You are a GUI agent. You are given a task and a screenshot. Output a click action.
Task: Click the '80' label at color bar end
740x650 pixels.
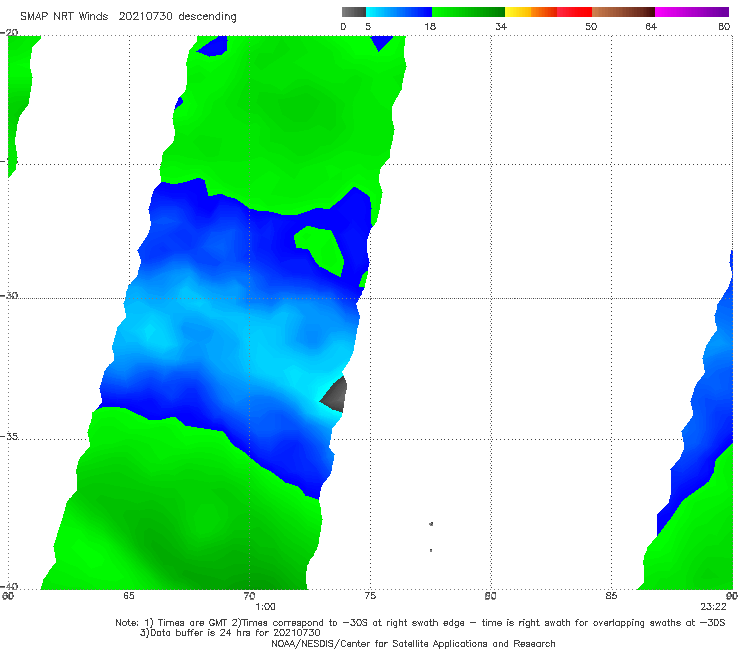point(724,26)
